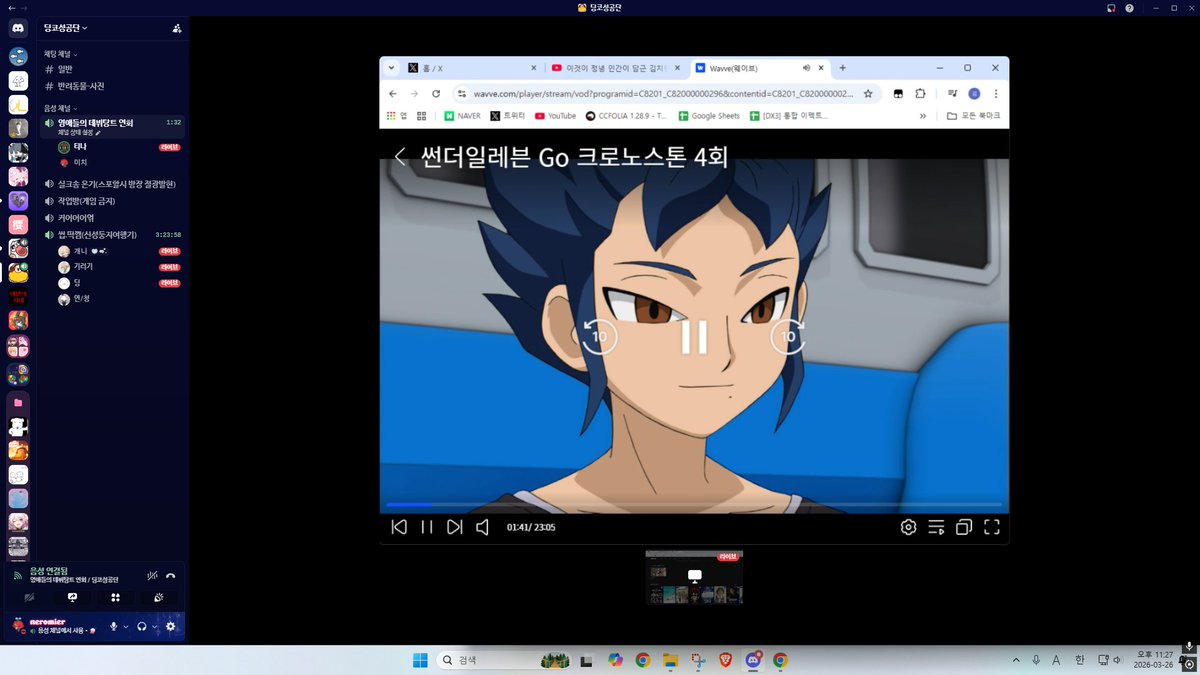Collapse the 음성 채널 category

tap(60, 107)
